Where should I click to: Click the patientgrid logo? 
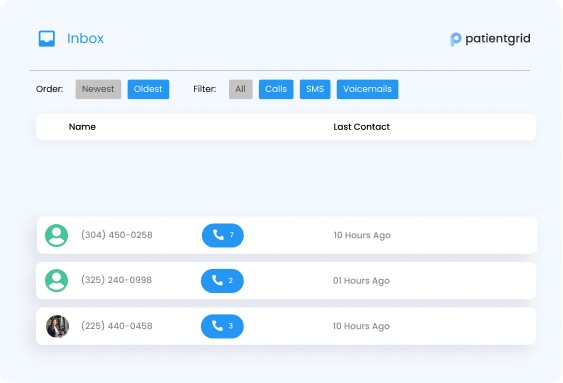(x=490, y=39)
